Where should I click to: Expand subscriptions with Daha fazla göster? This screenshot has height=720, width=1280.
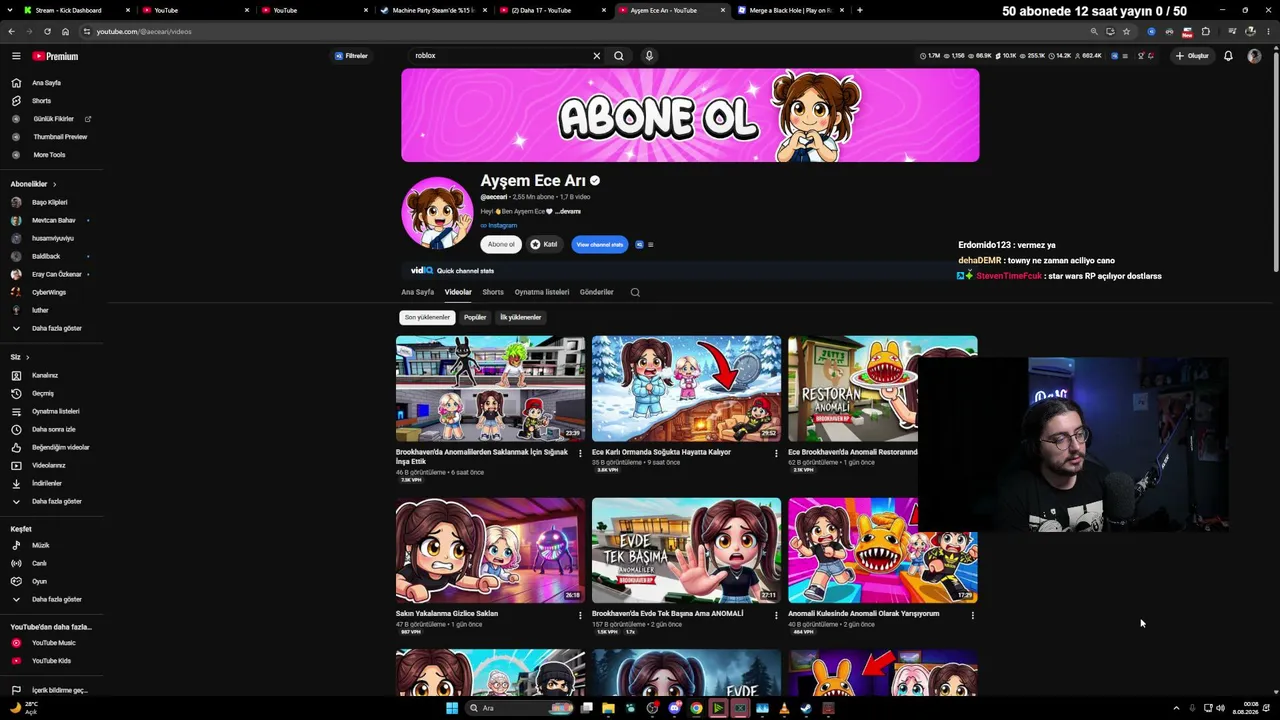52,328
